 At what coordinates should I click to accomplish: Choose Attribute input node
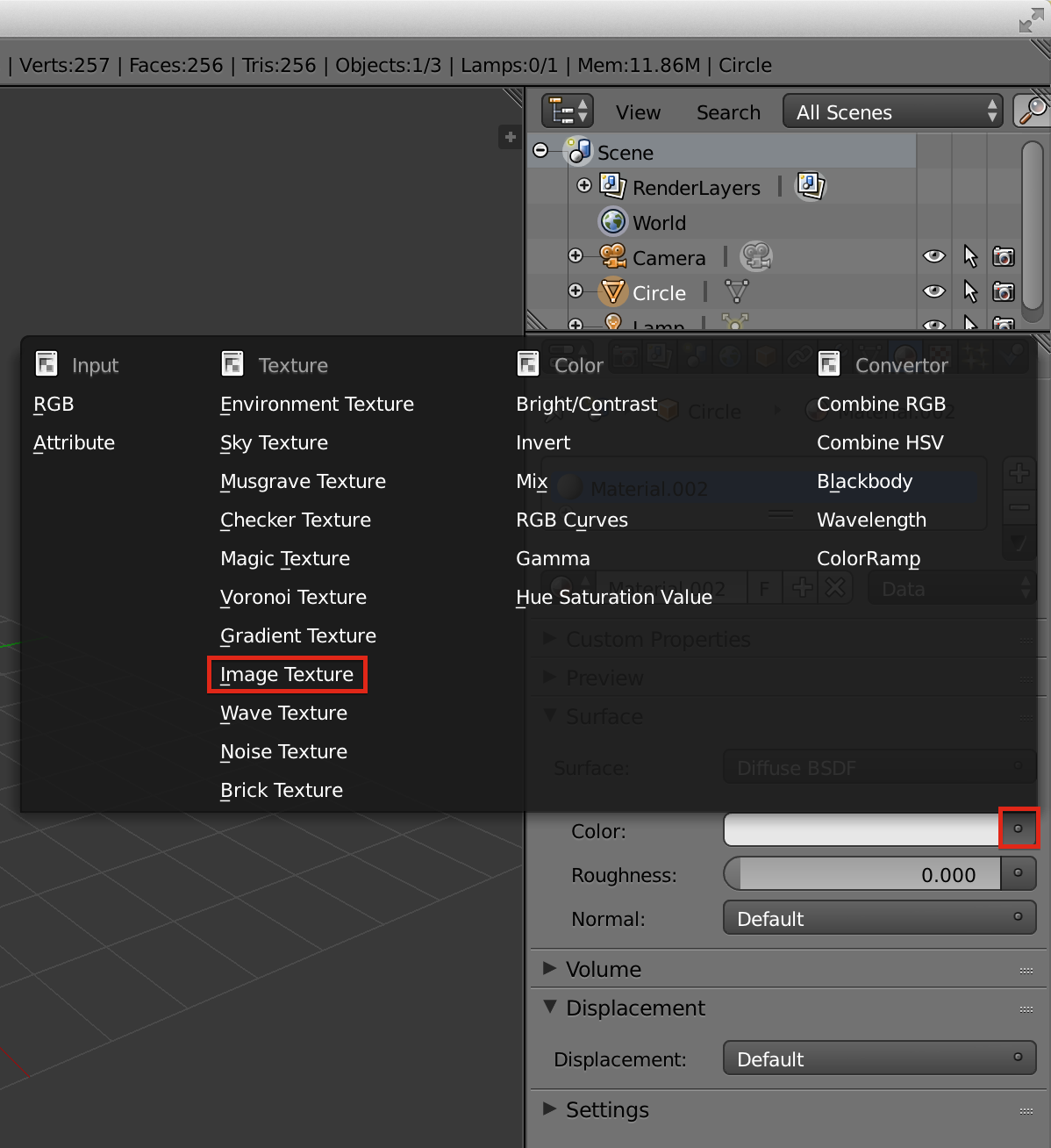[74, 442]
